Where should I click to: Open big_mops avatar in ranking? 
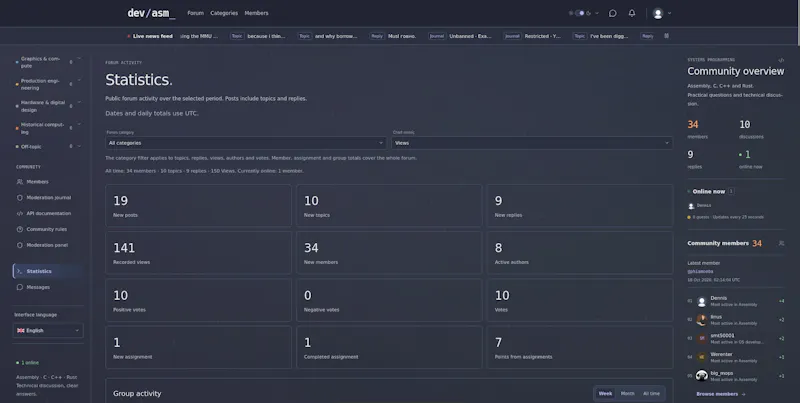(x=702, y=375)
